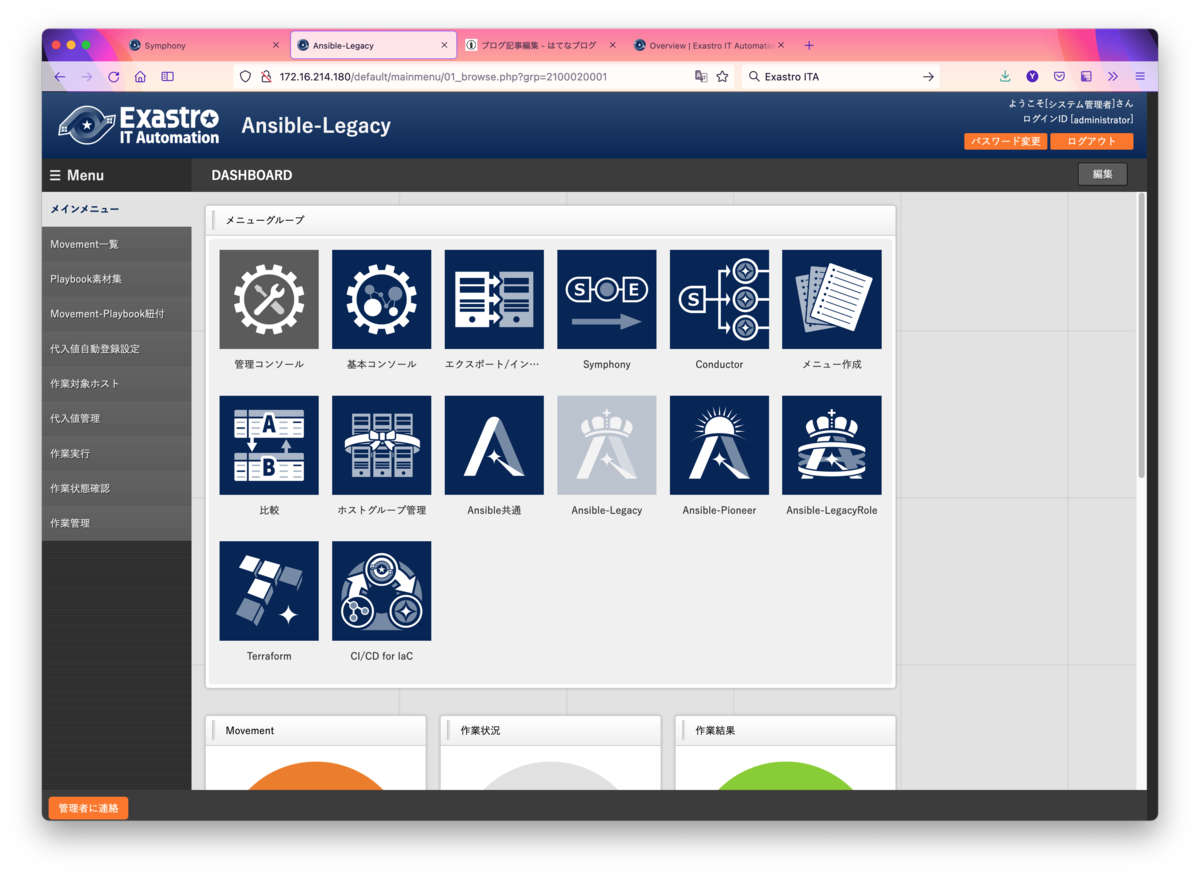Image resolution: width=1200 pixels, height=876 pixels.
Task: Open 代入値自動登録設定 in sidebar
Action: (x=116, y=349)
